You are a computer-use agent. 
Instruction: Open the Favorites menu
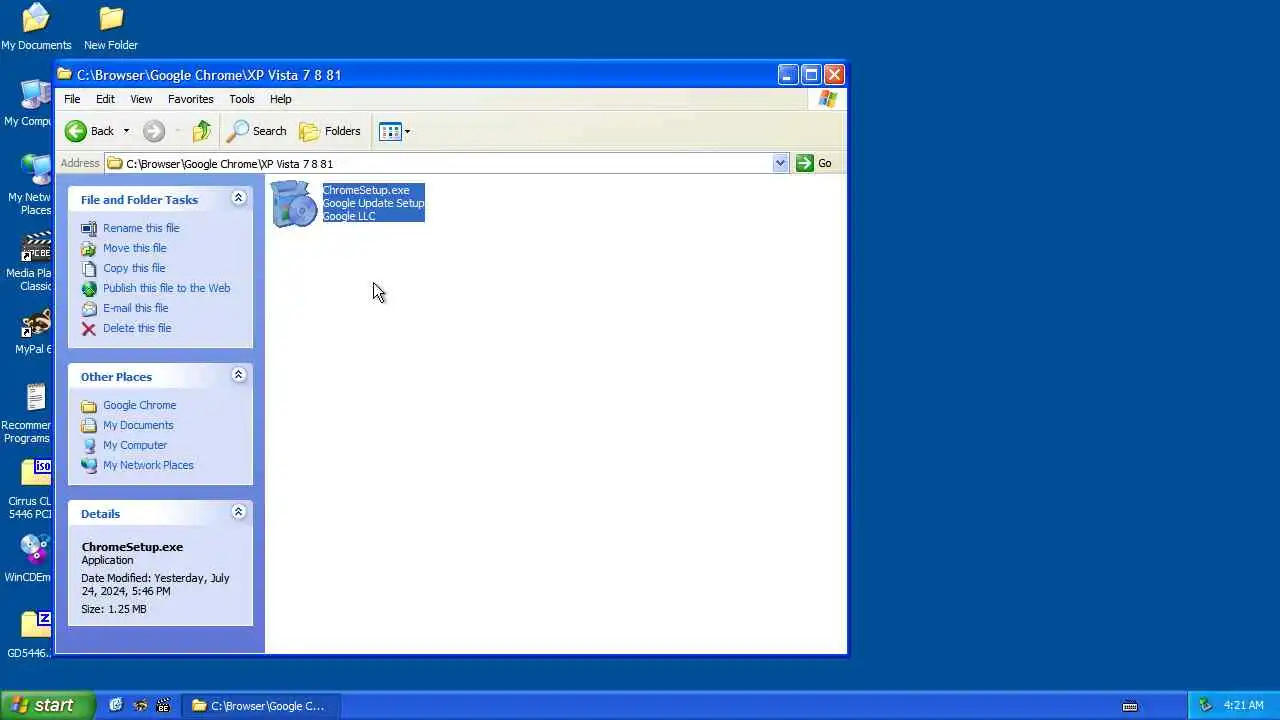[190, 99]
